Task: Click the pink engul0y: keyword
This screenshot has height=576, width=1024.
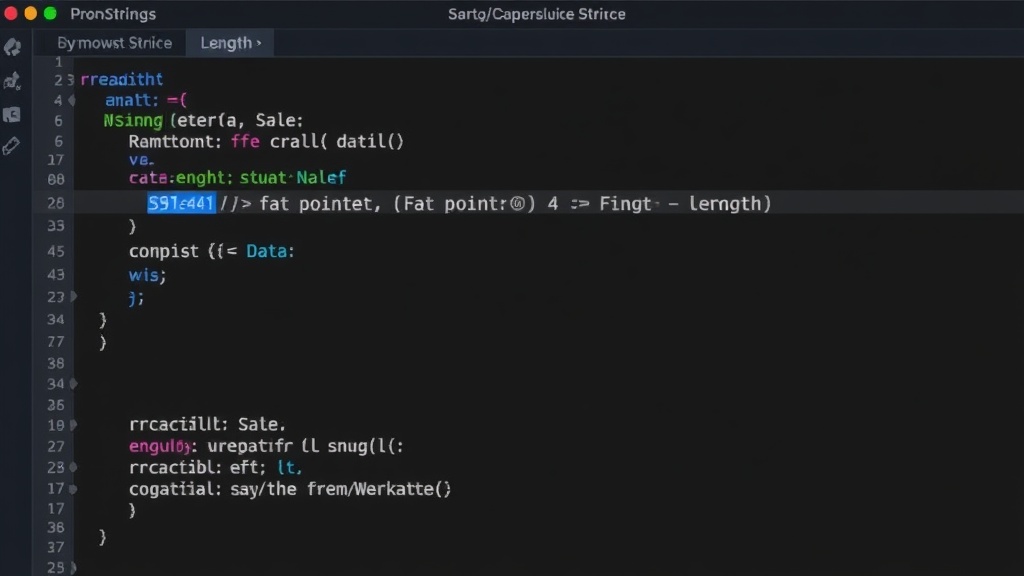Action: point(163,447)
